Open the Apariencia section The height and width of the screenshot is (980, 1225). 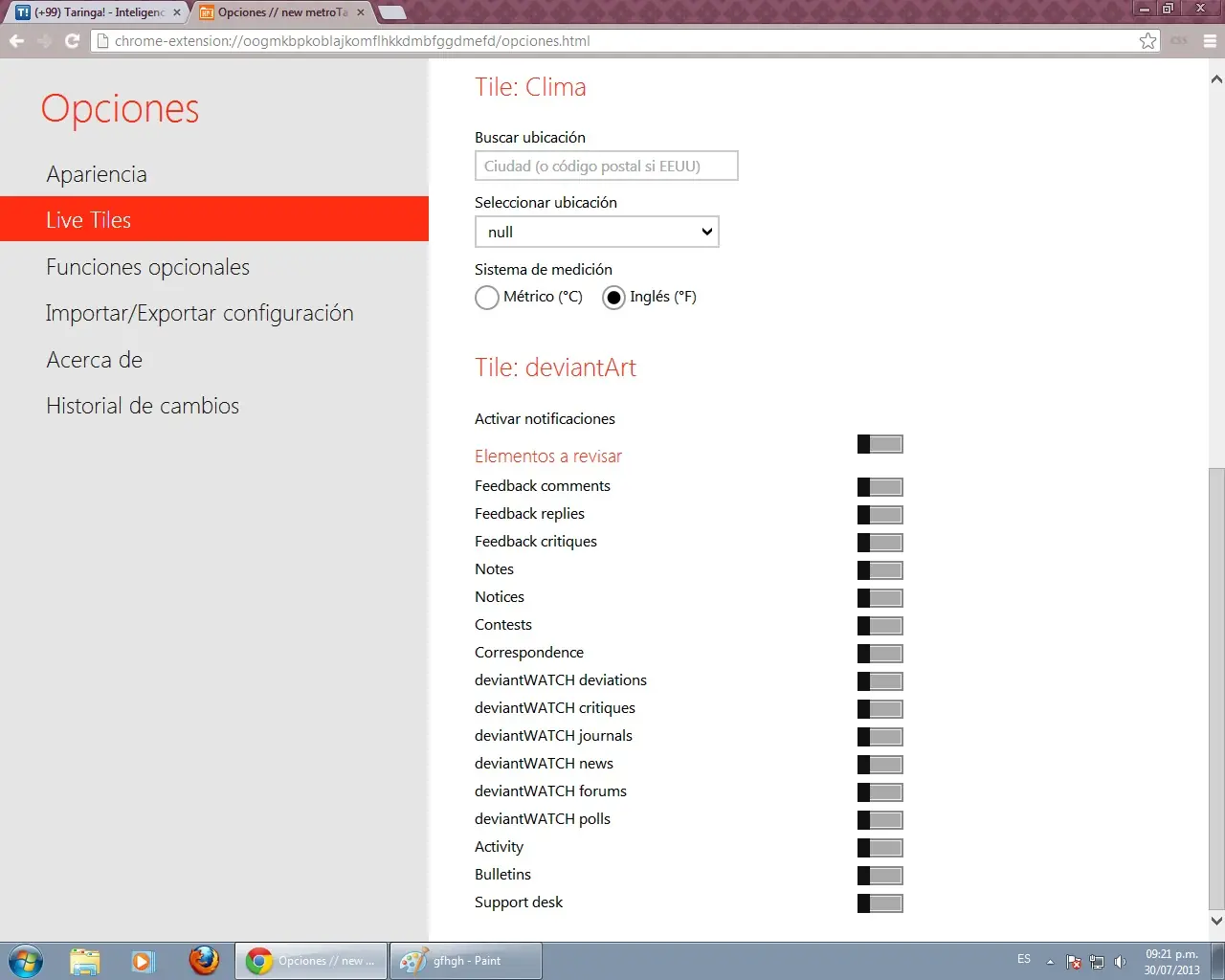[x=97, y=174]
